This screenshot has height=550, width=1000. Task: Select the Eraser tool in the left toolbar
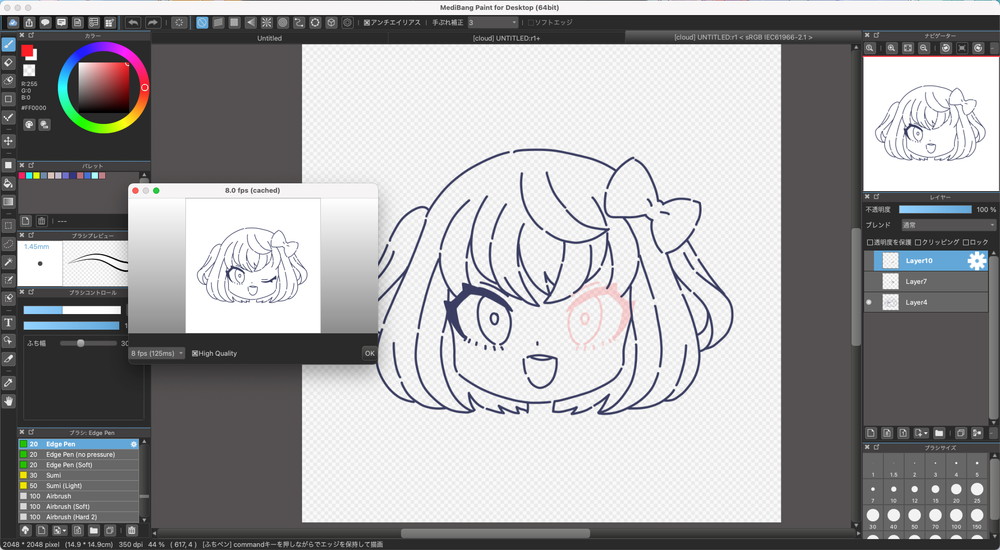pos(9,62)
